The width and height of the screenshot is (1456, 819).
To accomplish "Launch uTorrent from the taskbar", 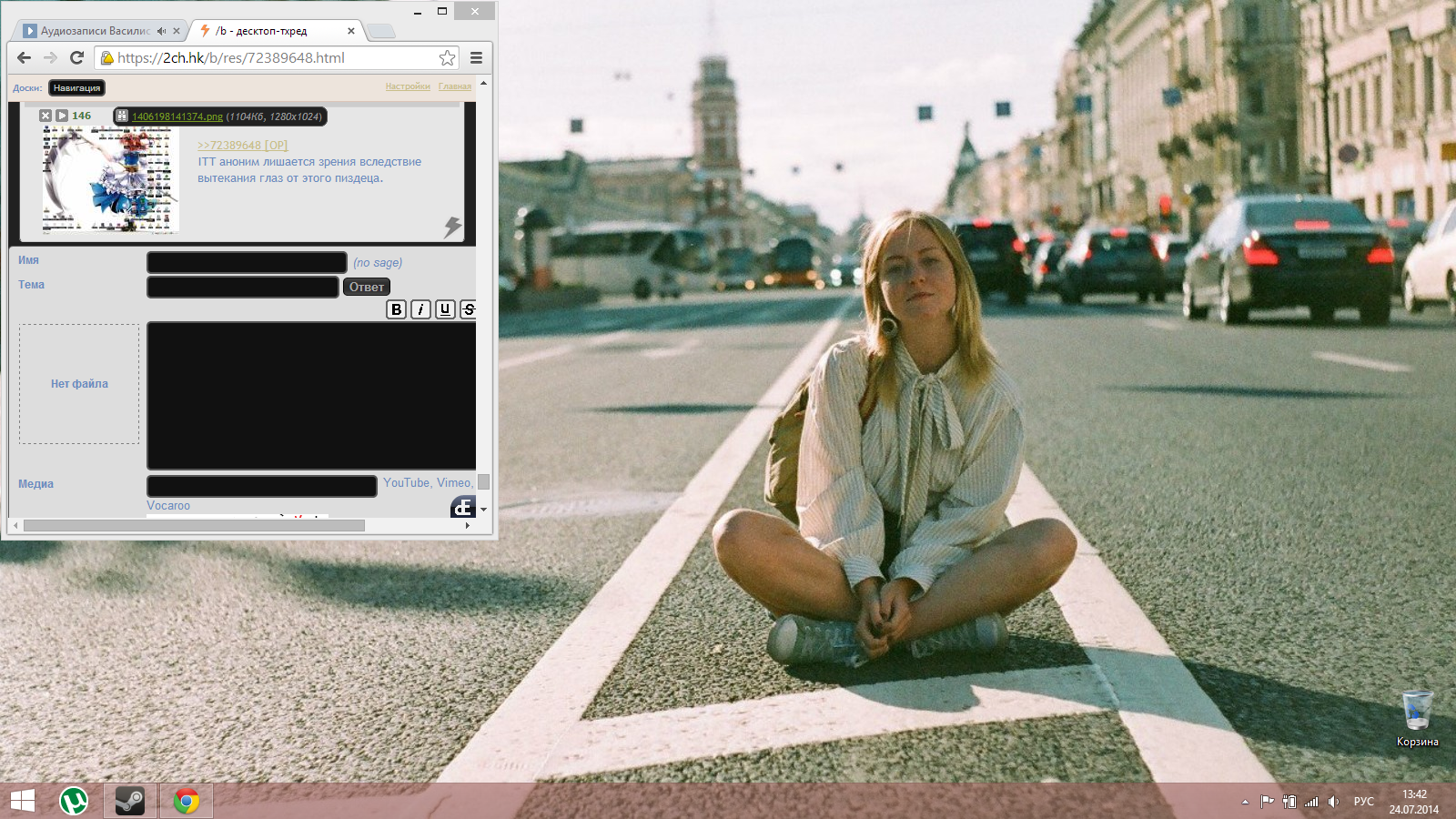I will point(74,801).
